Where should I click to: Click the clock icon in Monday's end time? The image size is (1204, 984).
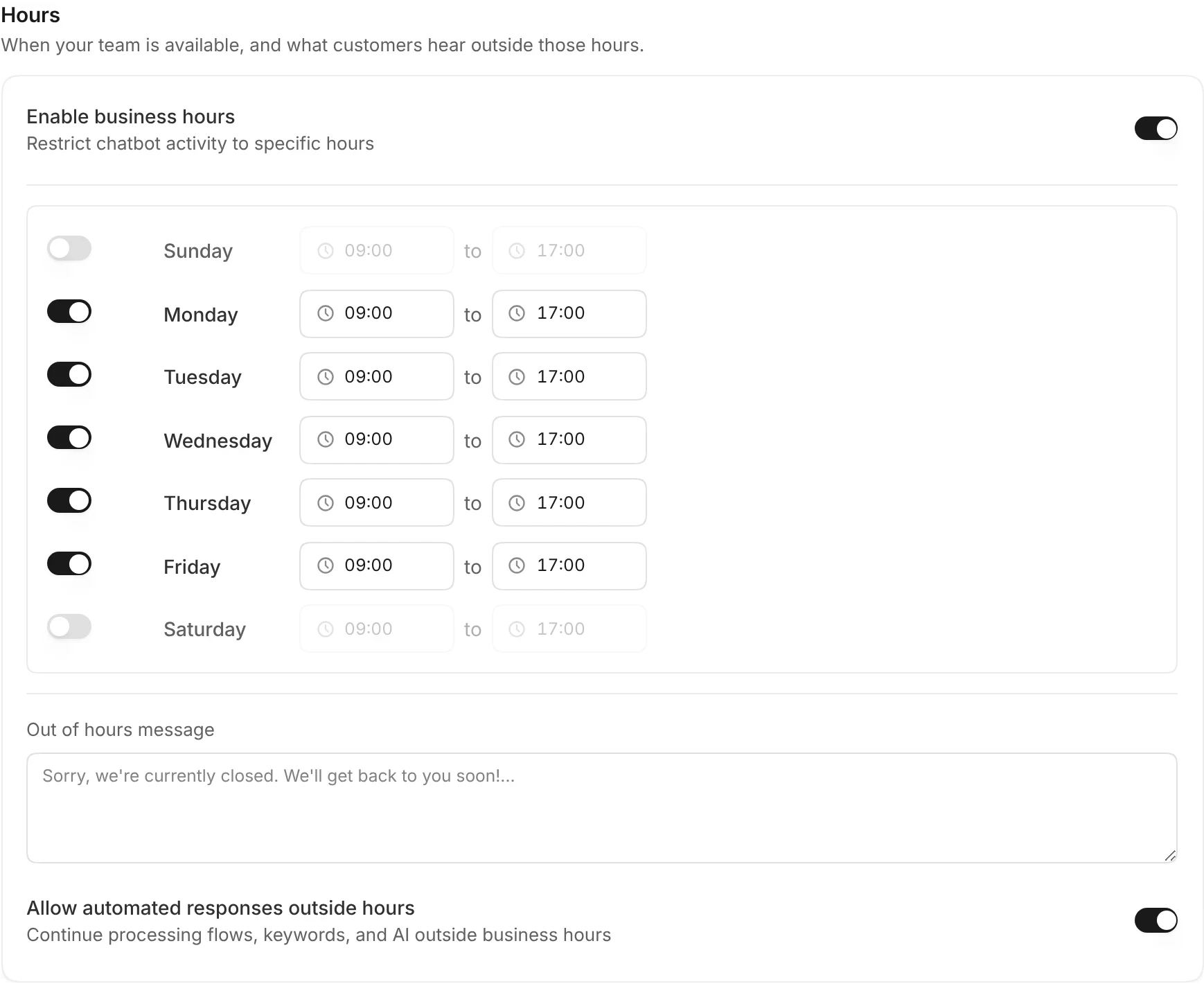pyautogui.click(x=517, y=313)
